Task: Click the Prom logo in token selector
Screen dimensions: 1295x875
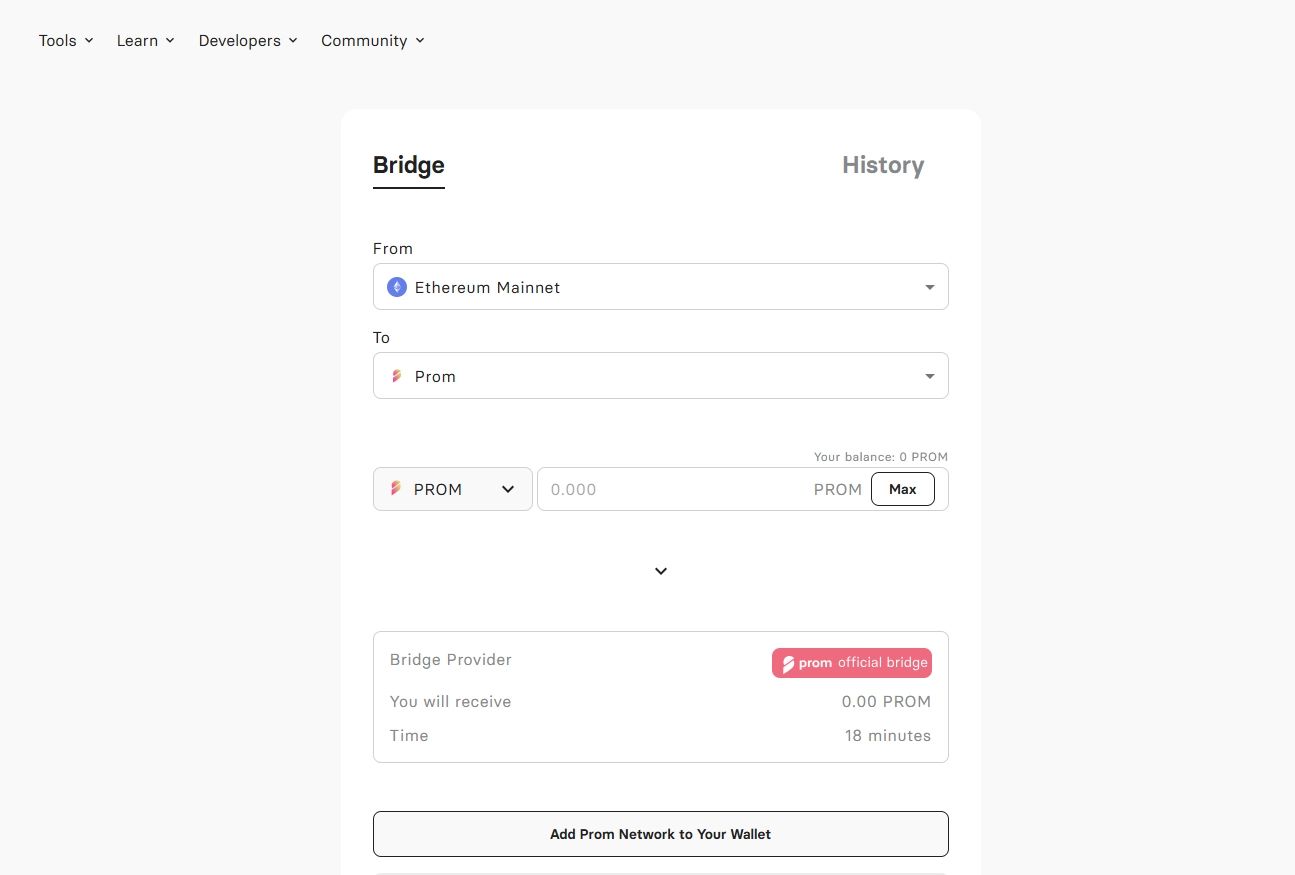Action: tap(396, 489)
